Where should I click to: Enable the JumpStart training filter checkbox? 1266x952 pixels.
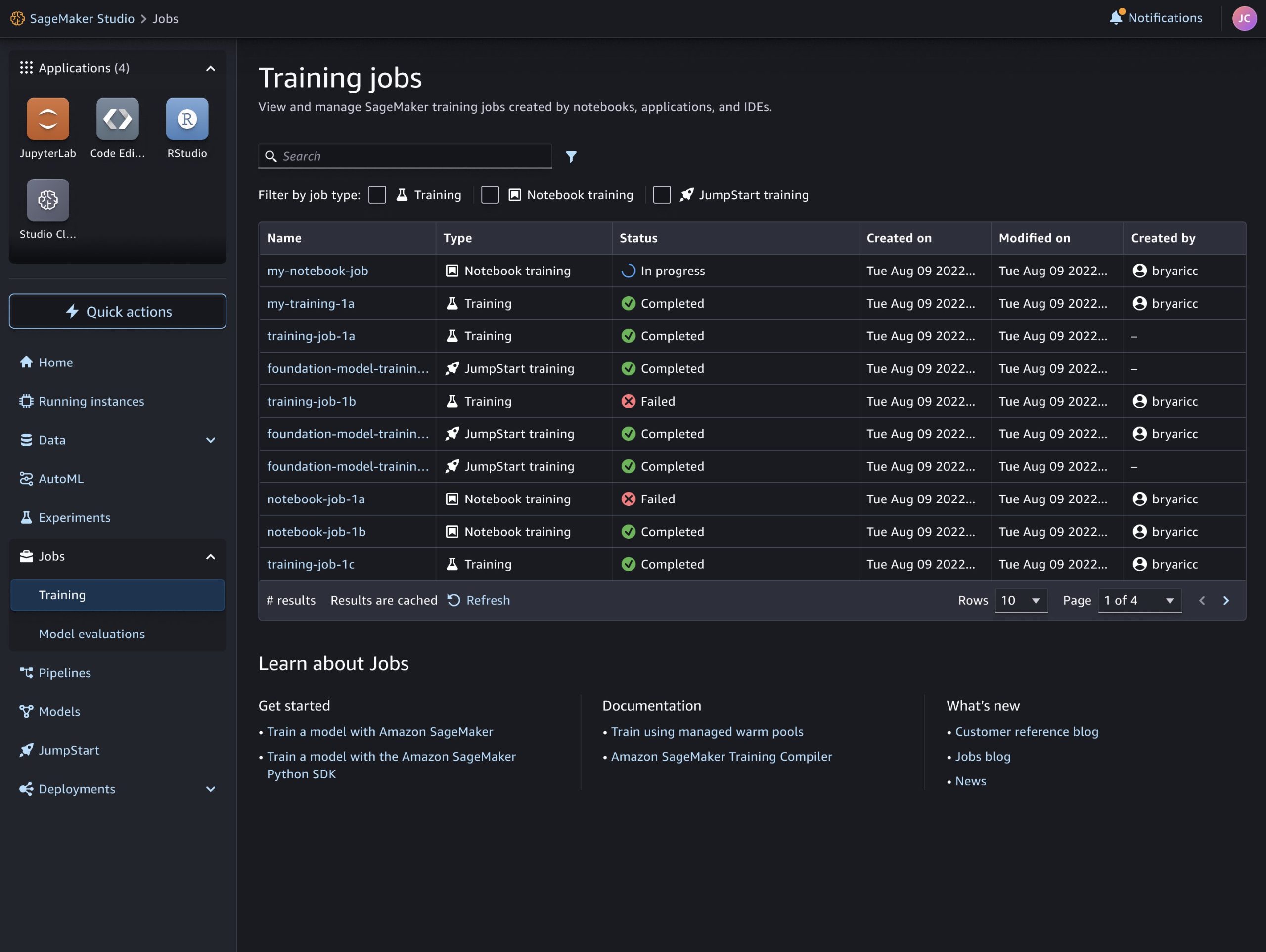pos(662,195)
